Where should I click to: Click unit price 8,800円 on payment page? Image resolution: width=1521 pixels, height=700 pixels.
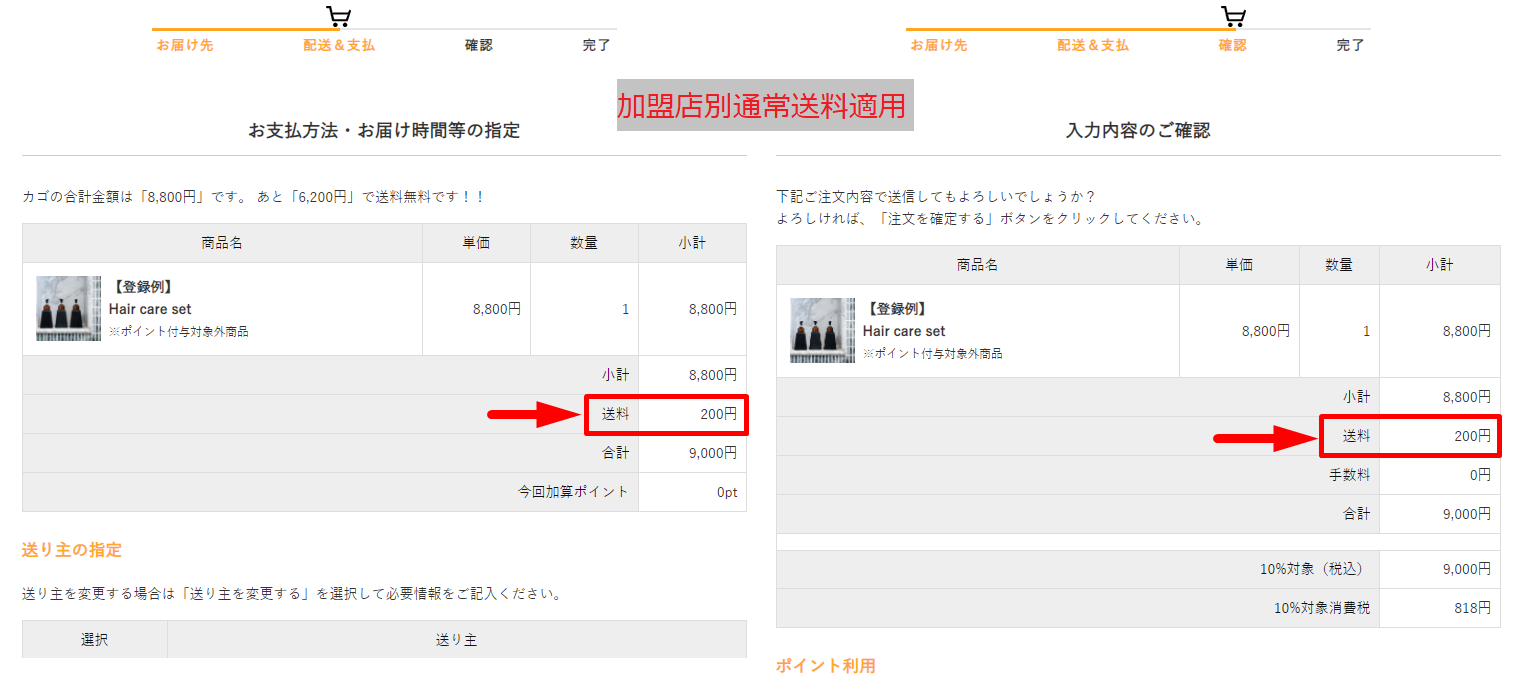497,309
